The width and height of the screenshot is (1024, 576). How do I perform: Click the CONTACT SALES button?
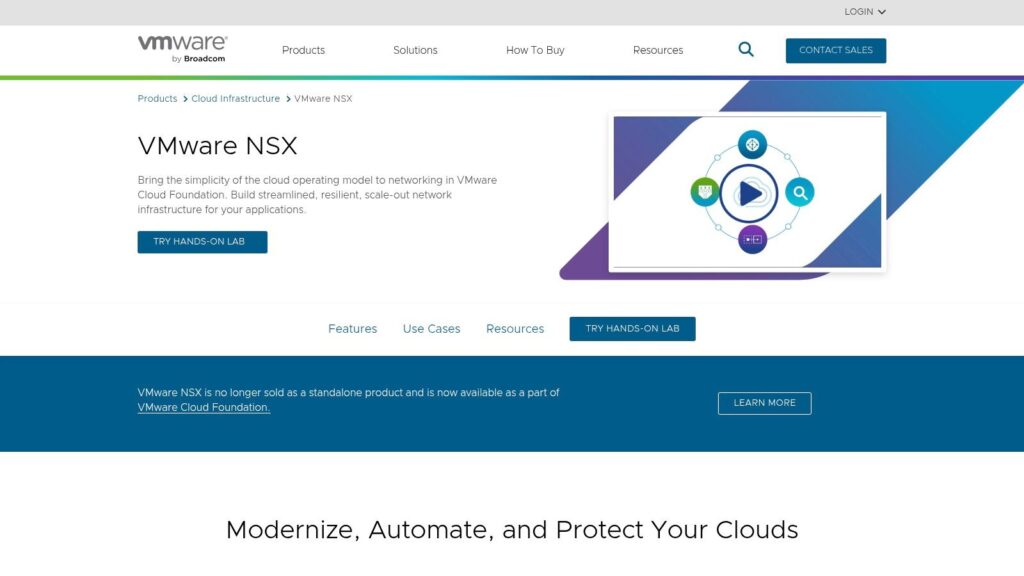point(835,50)
